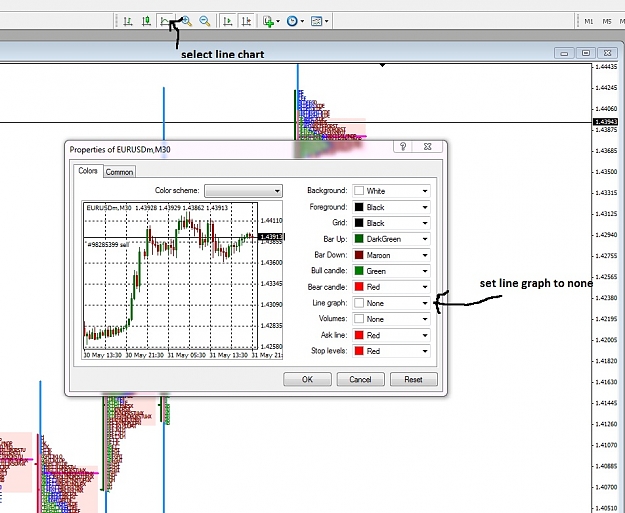625x513 pixels.
Task: Switch to the Colors tab
Action: click(x=88, y=171)
